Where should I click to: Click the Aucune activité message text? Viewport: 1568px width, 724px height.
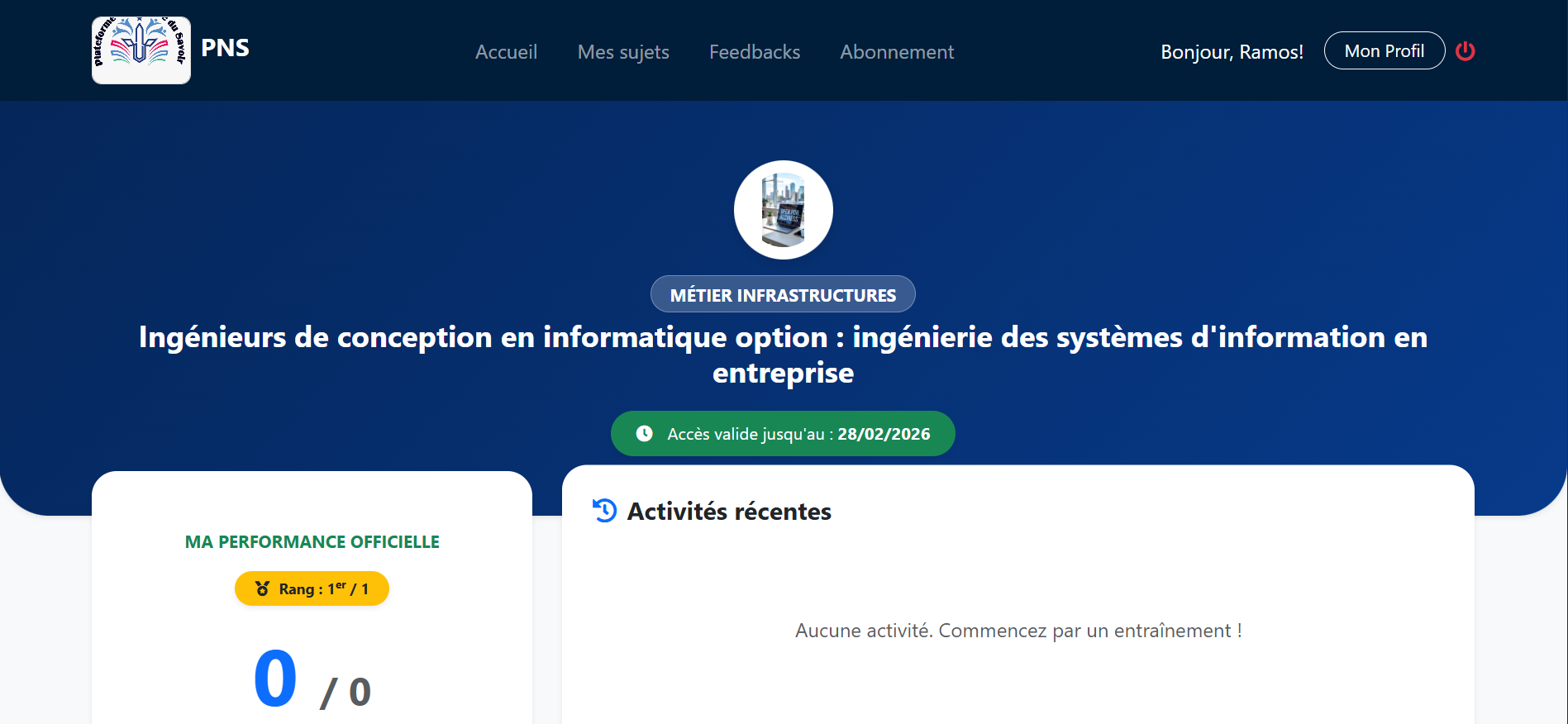pos(1018,631)
